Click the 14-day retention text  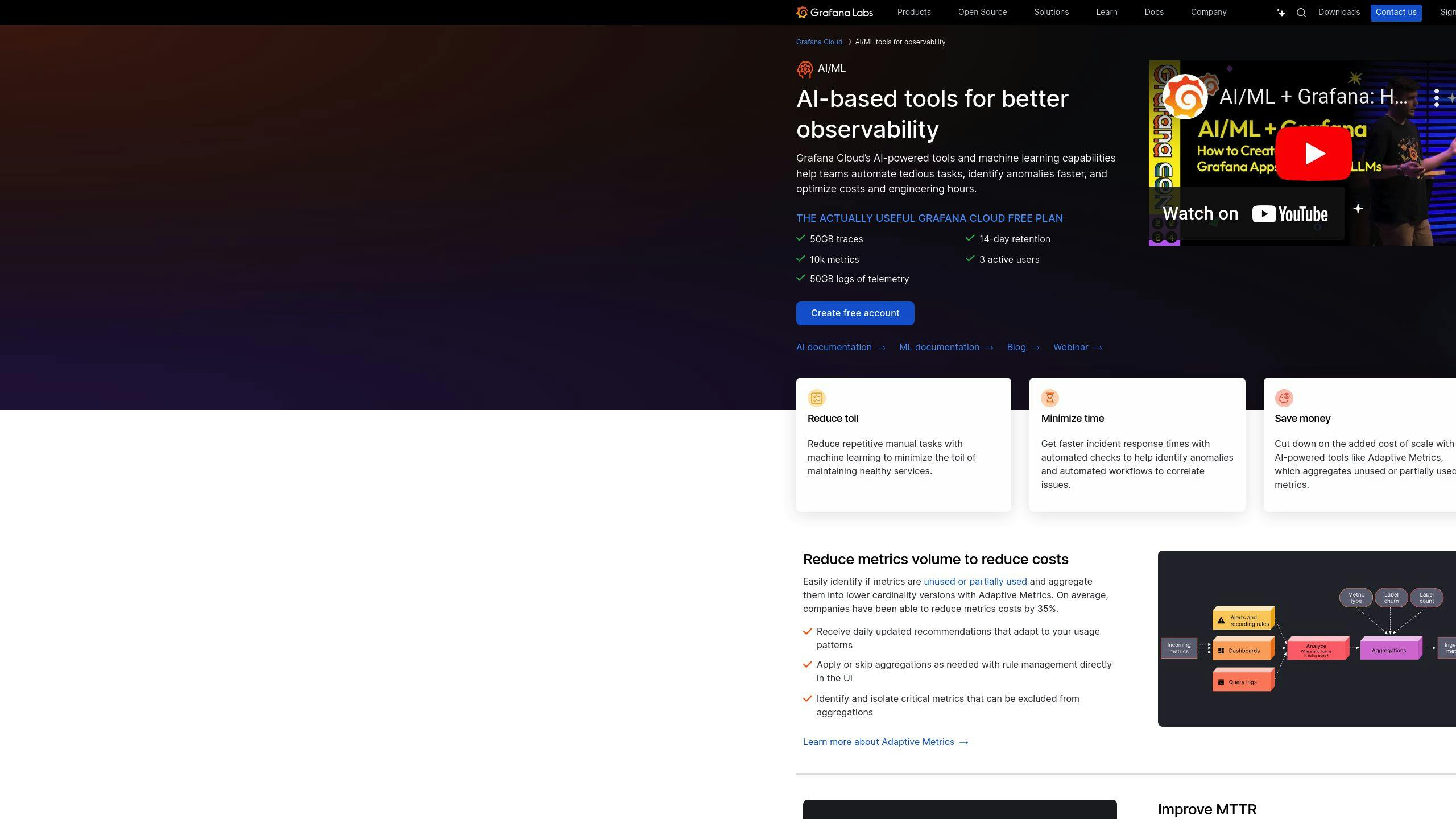click(1015, 239)
